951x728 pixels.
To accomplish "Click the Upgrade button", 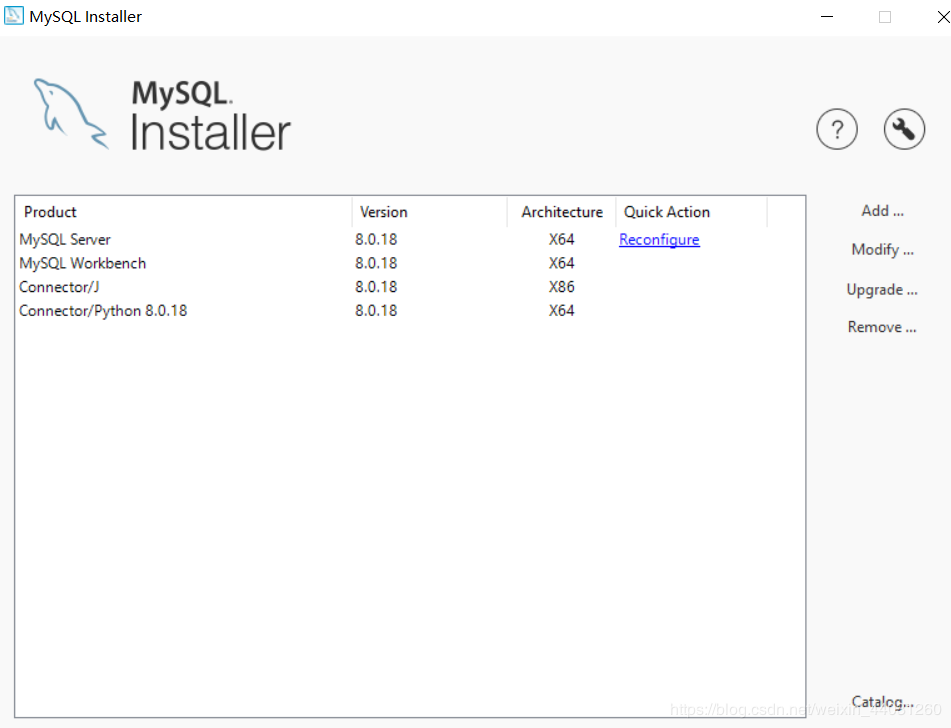I will point(881,289).
